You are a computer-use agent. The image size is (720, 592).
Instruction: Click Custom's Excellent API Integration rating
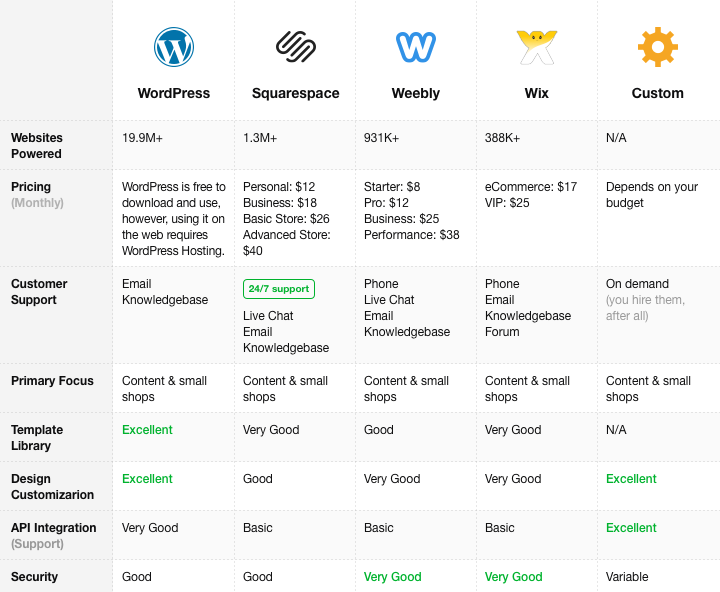(631, 528)
